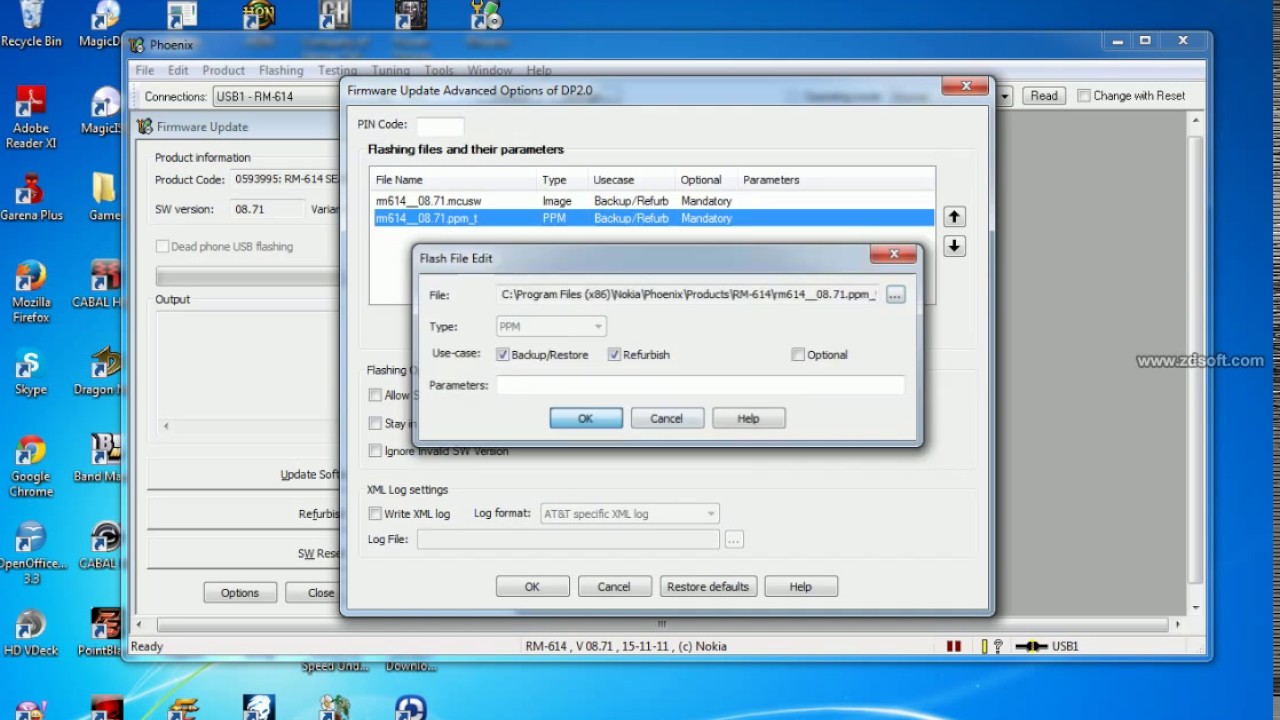The height and width of the screenshot is (720, 1280).
Task: Click the red status indicator in status bar
Action: tap(954, 646)
